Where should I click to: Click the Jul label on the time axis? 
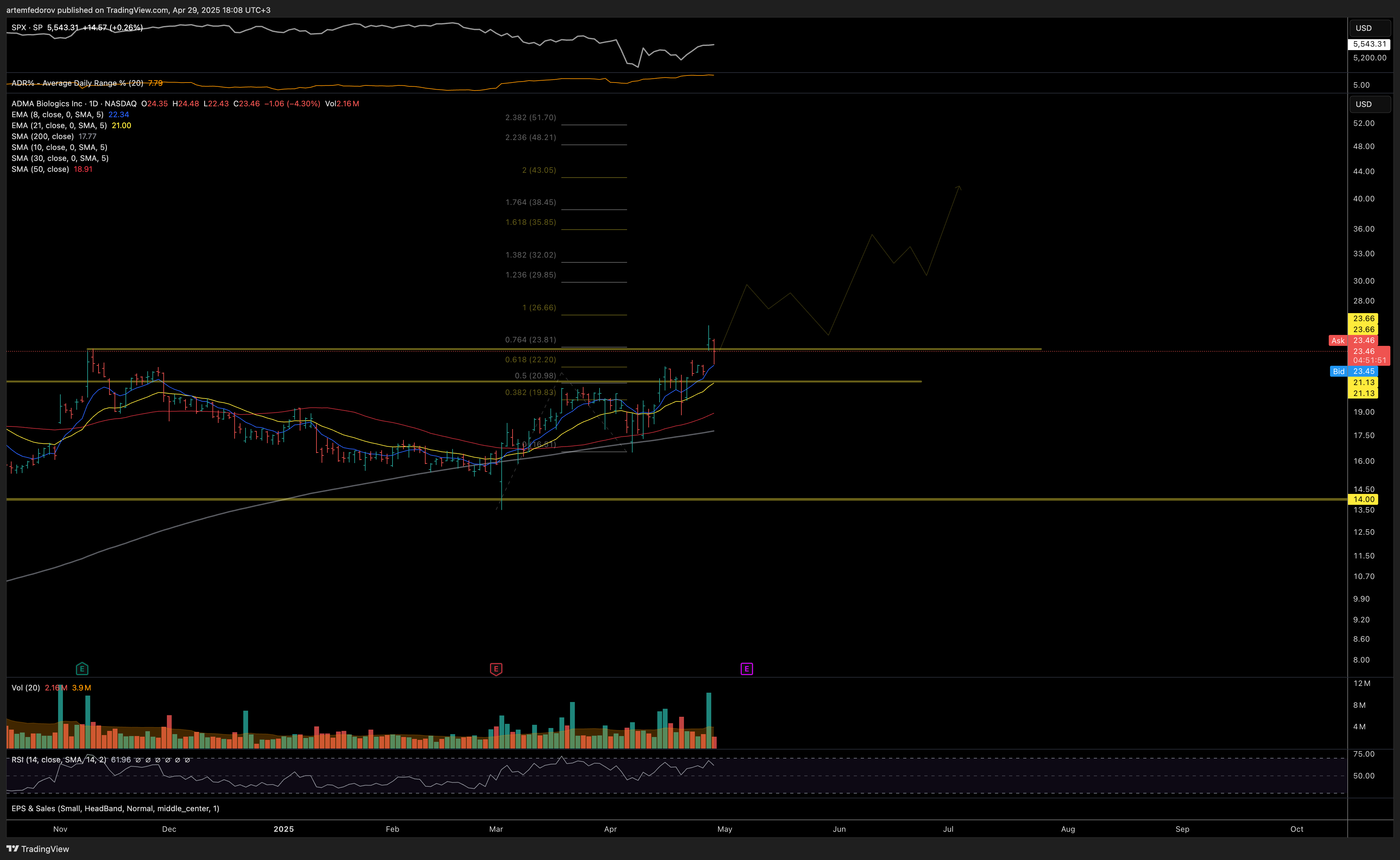coord(948,829)
